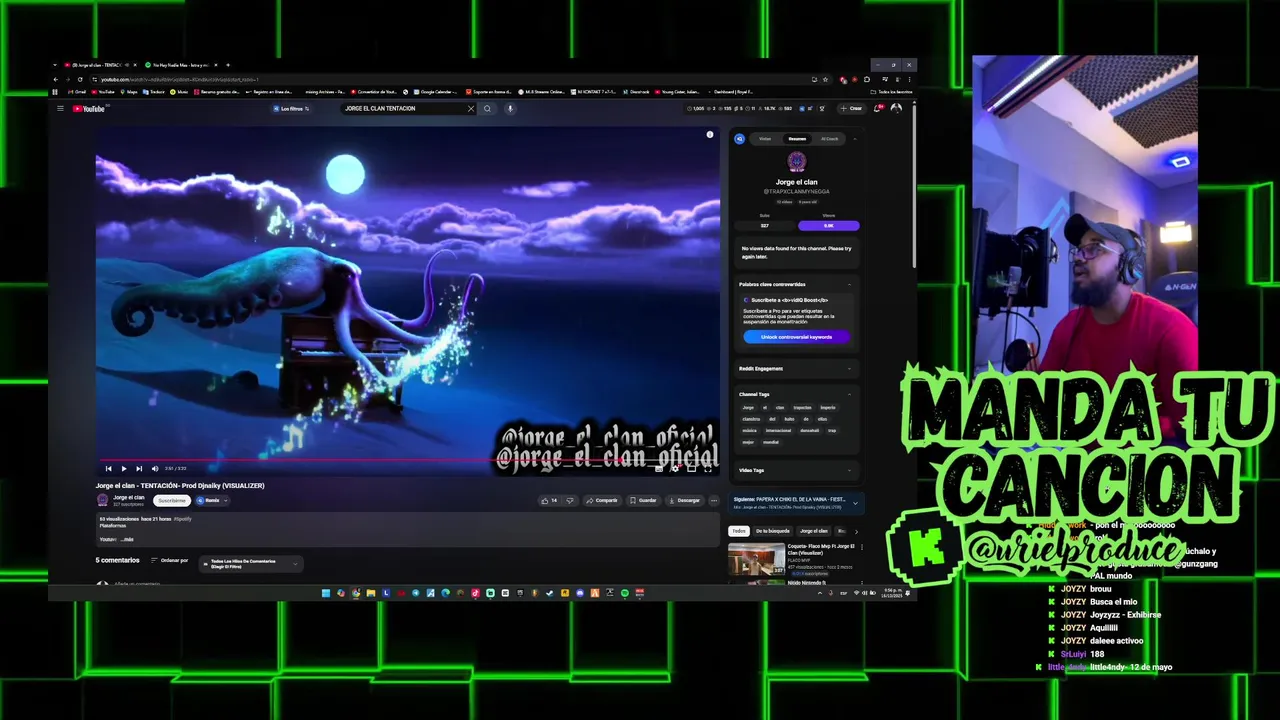This screenshot has height=720, width=1280.
Task: Open the YouTube hamburger guide menu
Action: [60, 108]
